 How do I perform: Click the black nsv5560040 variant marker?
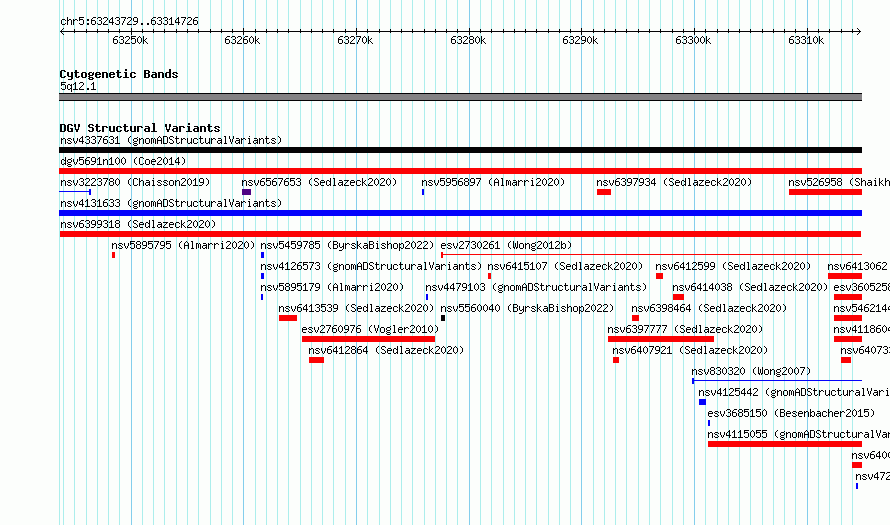(443, 318)
